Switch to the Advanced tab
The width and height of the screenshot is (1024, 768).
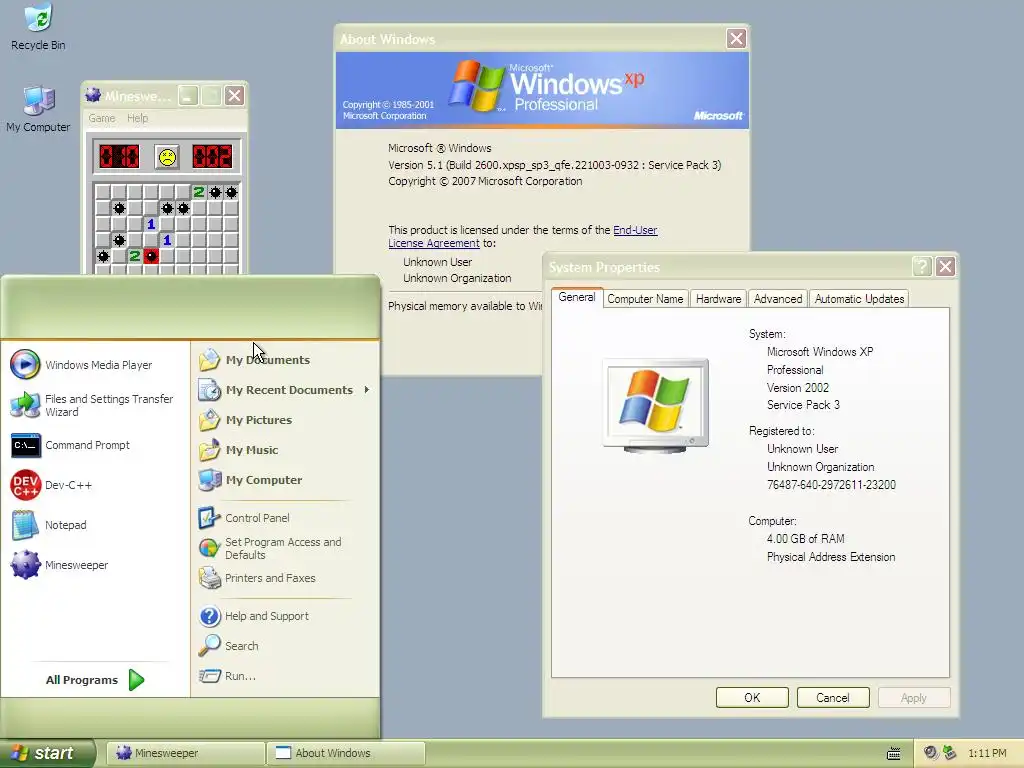(778, 298)
